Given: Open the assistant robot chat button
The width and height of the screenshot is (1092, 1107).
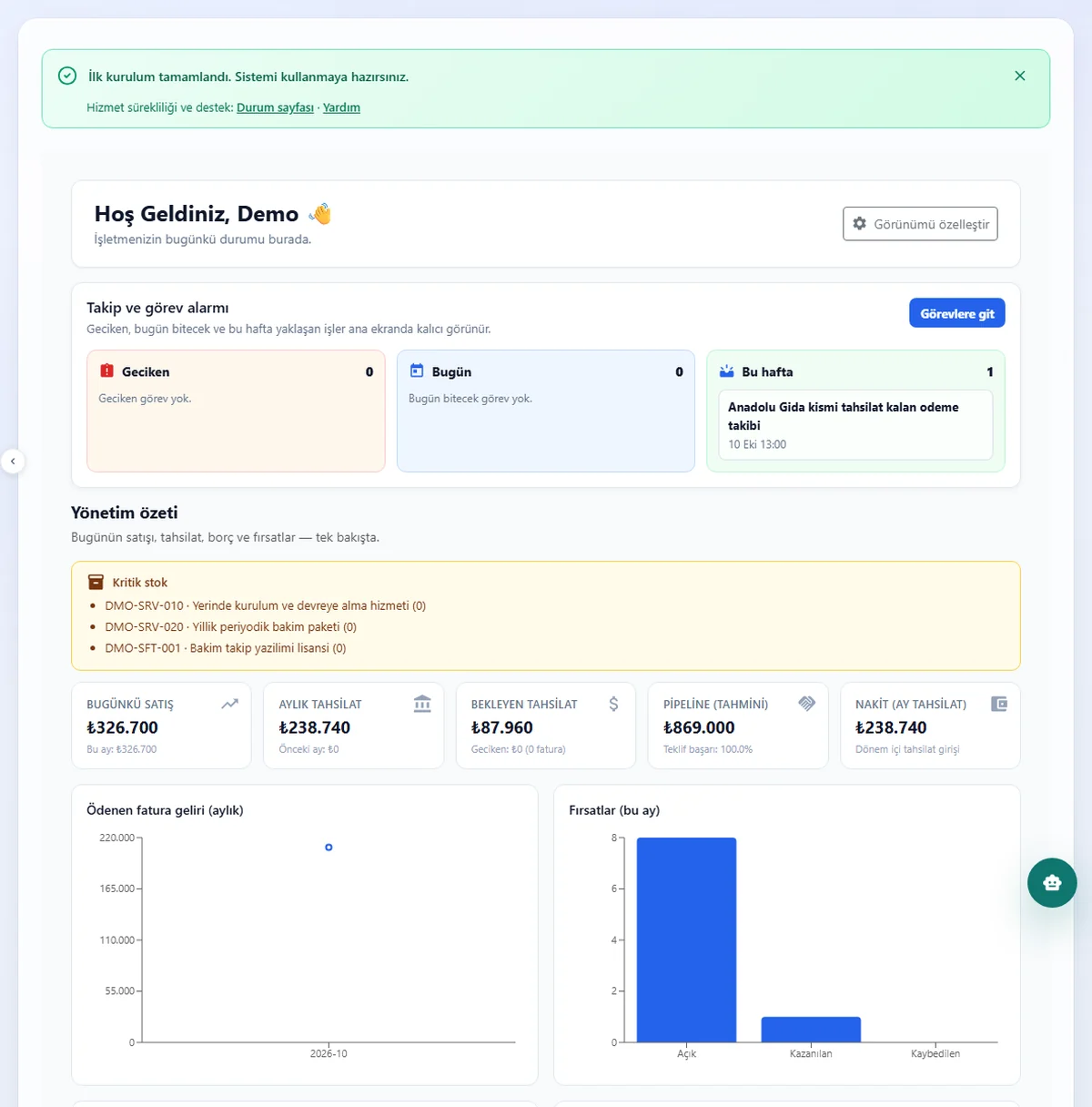Looking at the screenshot, I should coord(1052,882).
